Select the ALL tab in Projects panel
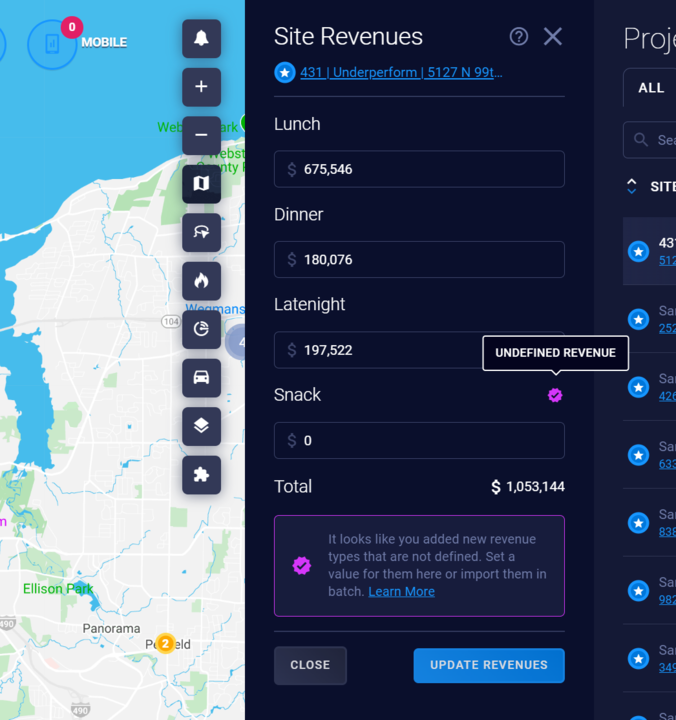676x720 pixels. tap(651, 88)
